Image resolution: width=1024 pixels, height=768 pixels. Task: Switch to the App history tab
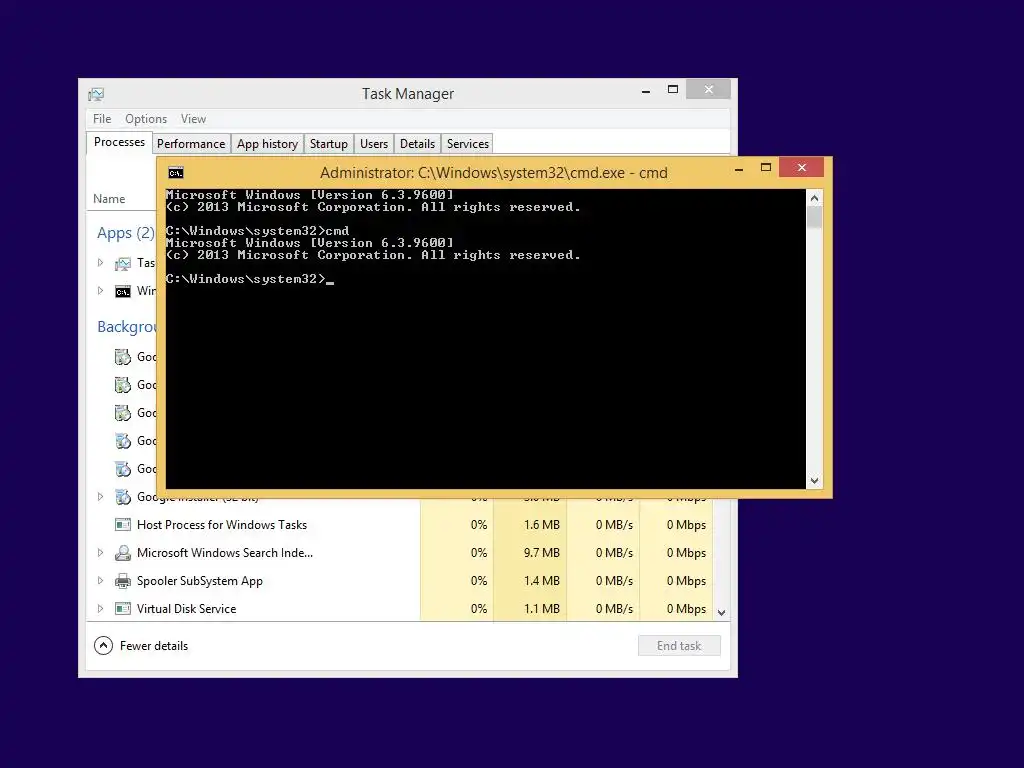tap(267, 144)
